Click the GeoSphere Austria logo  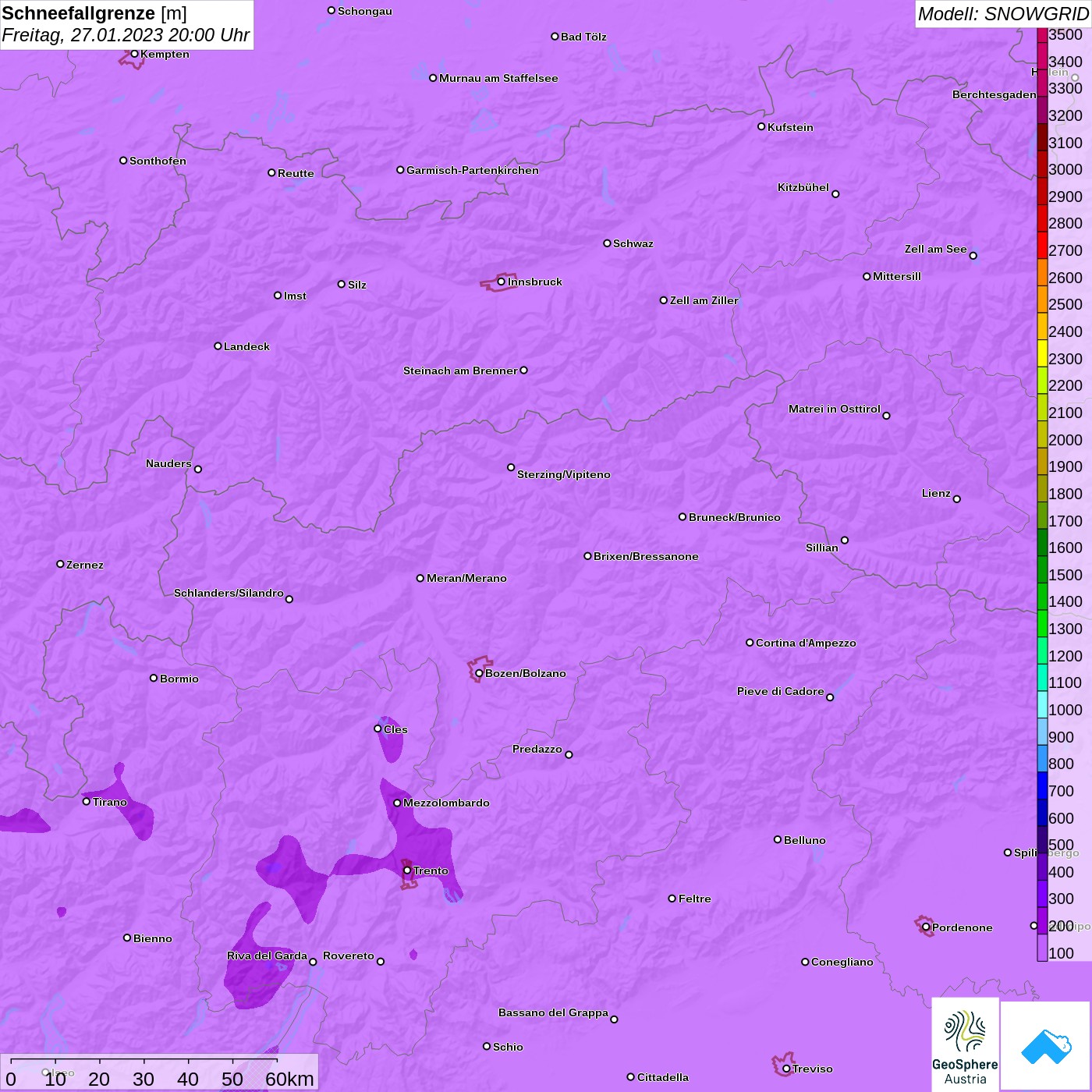pos(965,1045)
